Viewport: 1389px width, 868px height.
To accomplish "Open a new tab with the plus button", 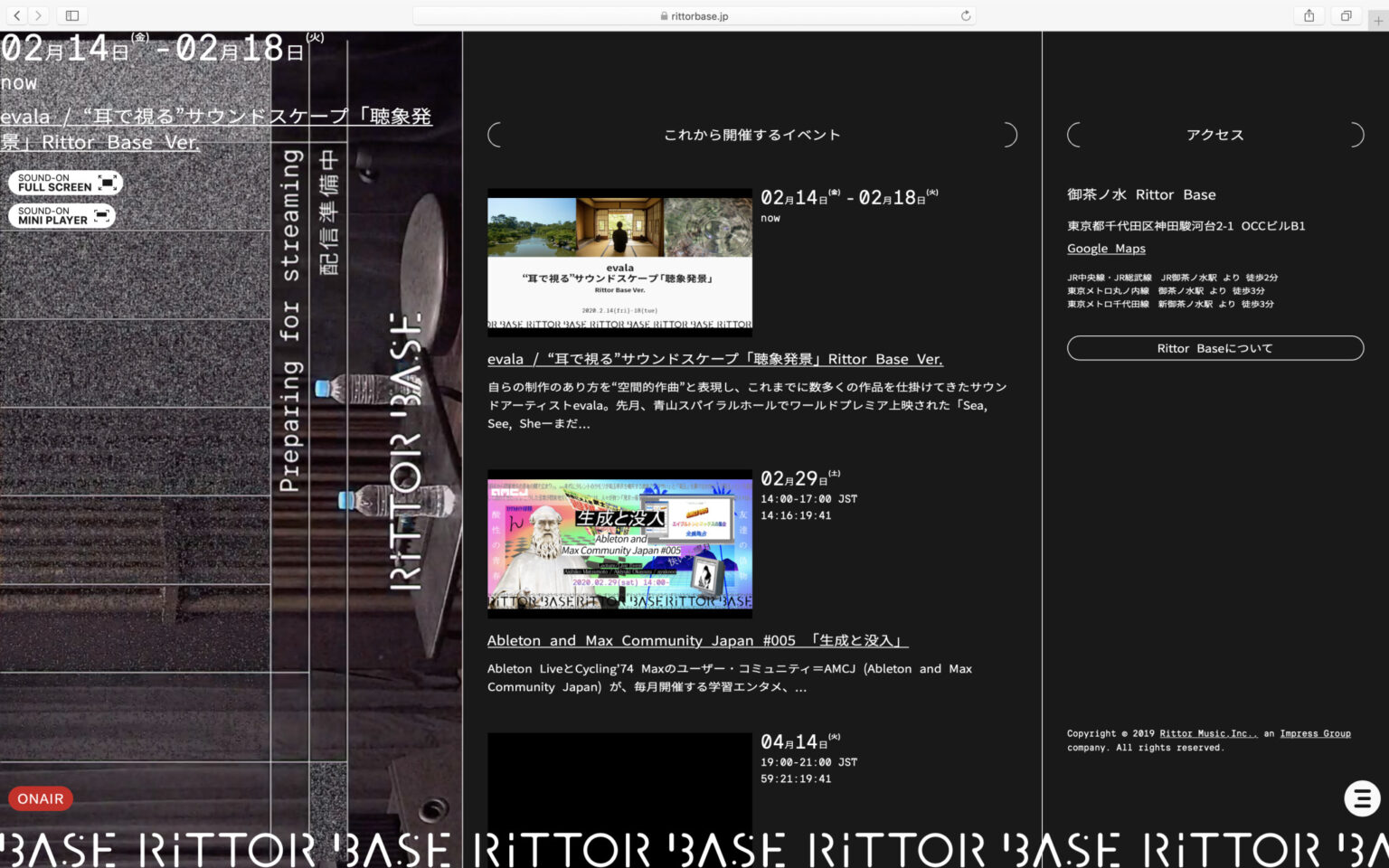I will click(x=1378, y=18).
